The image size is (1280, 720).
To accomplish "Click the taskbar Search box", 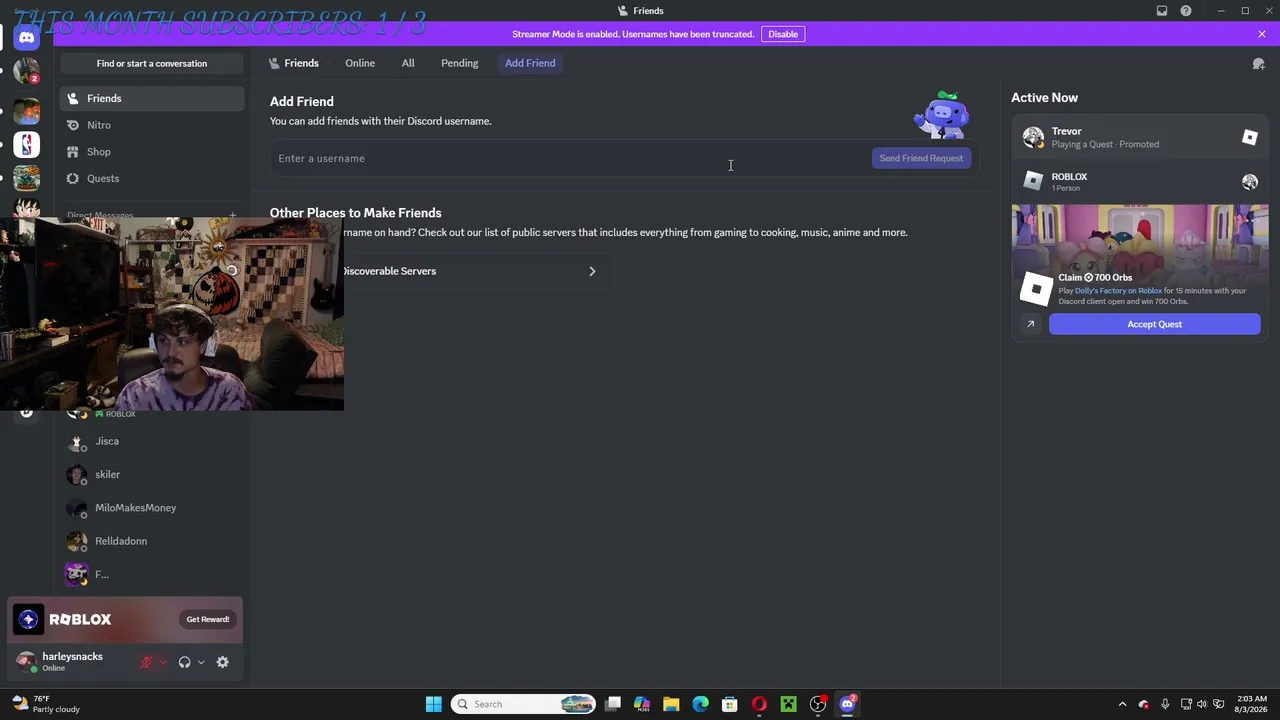I will coord(523,704).
